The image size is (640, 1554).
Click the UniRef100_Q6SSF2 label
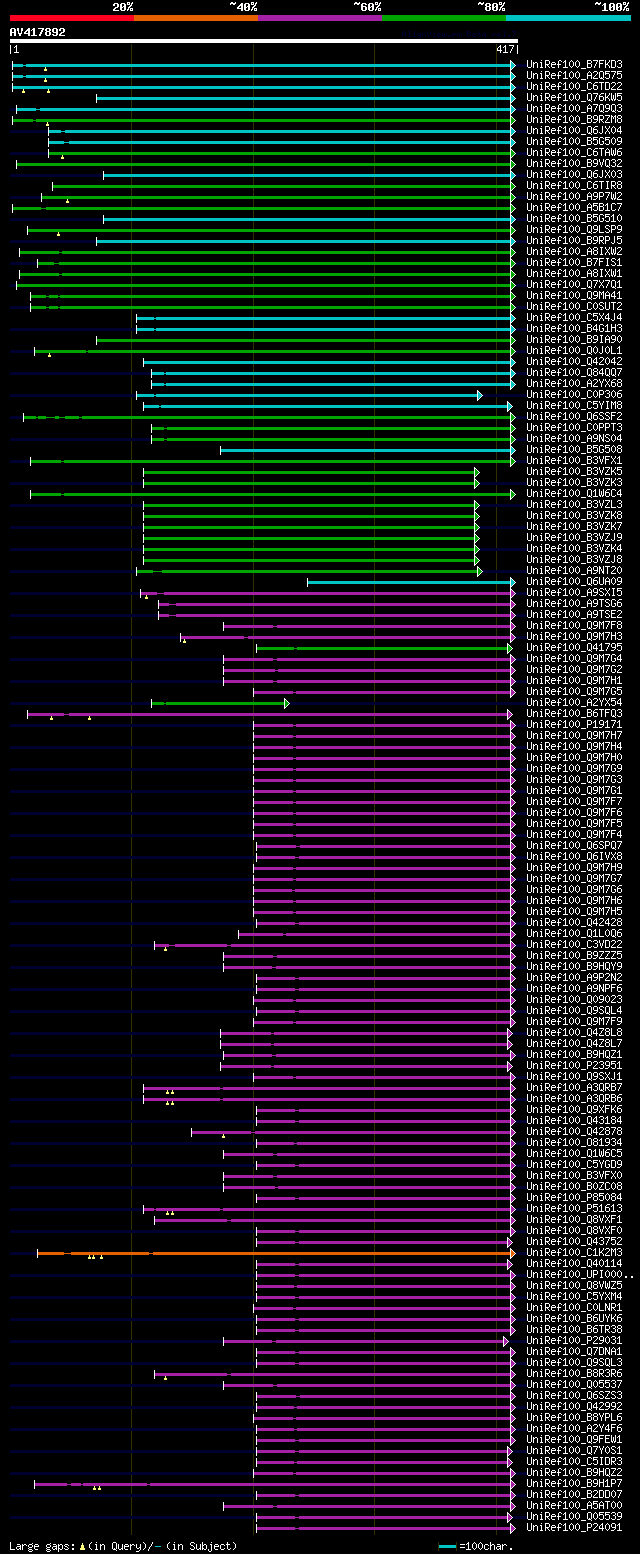pyautogui.click(x=574, y=416)
